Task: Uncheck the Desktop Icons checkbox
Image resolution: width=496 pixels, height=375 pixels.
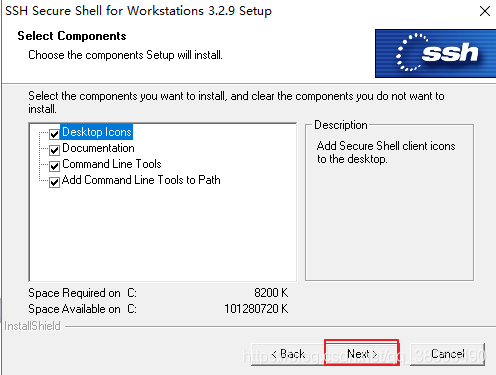Action: 54,134
